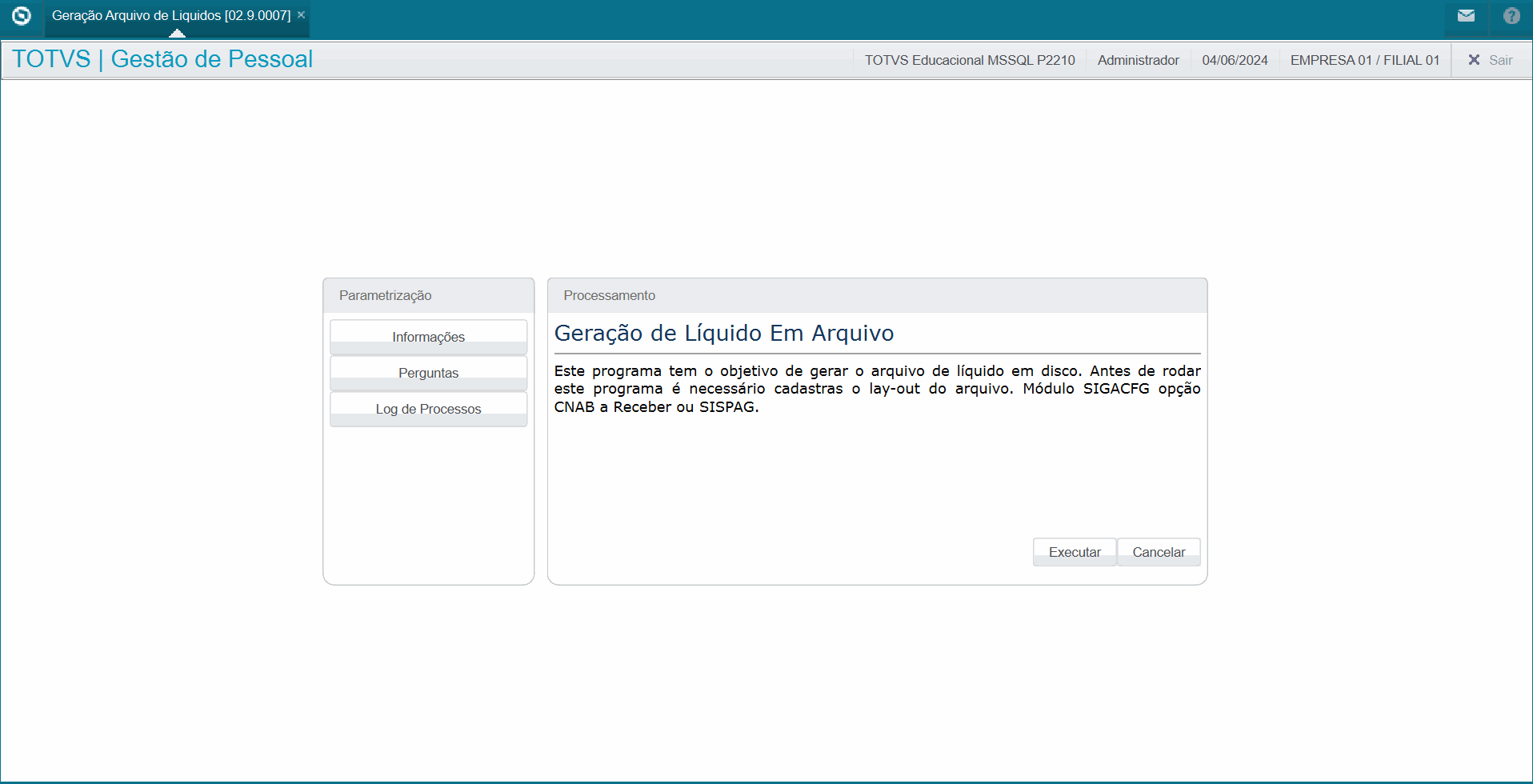Click EMPRESA 01 / FILIAL 01

1365,60
